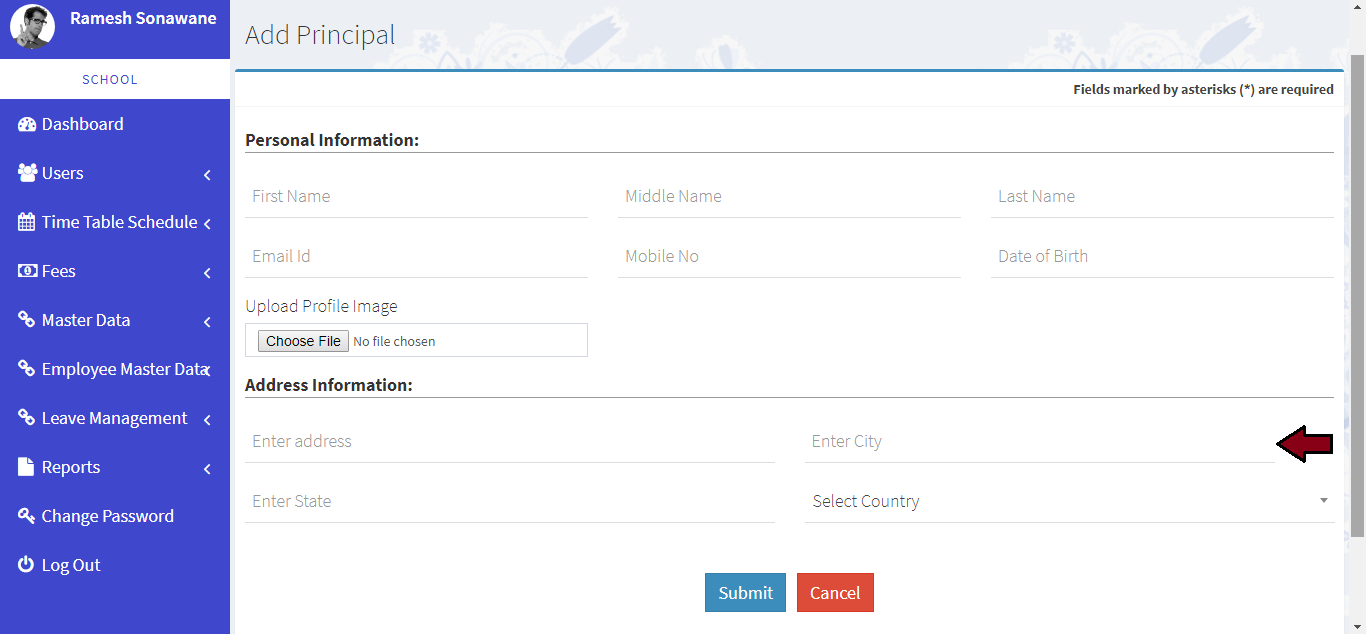Click the Change Password key icon

coord(27,516)
